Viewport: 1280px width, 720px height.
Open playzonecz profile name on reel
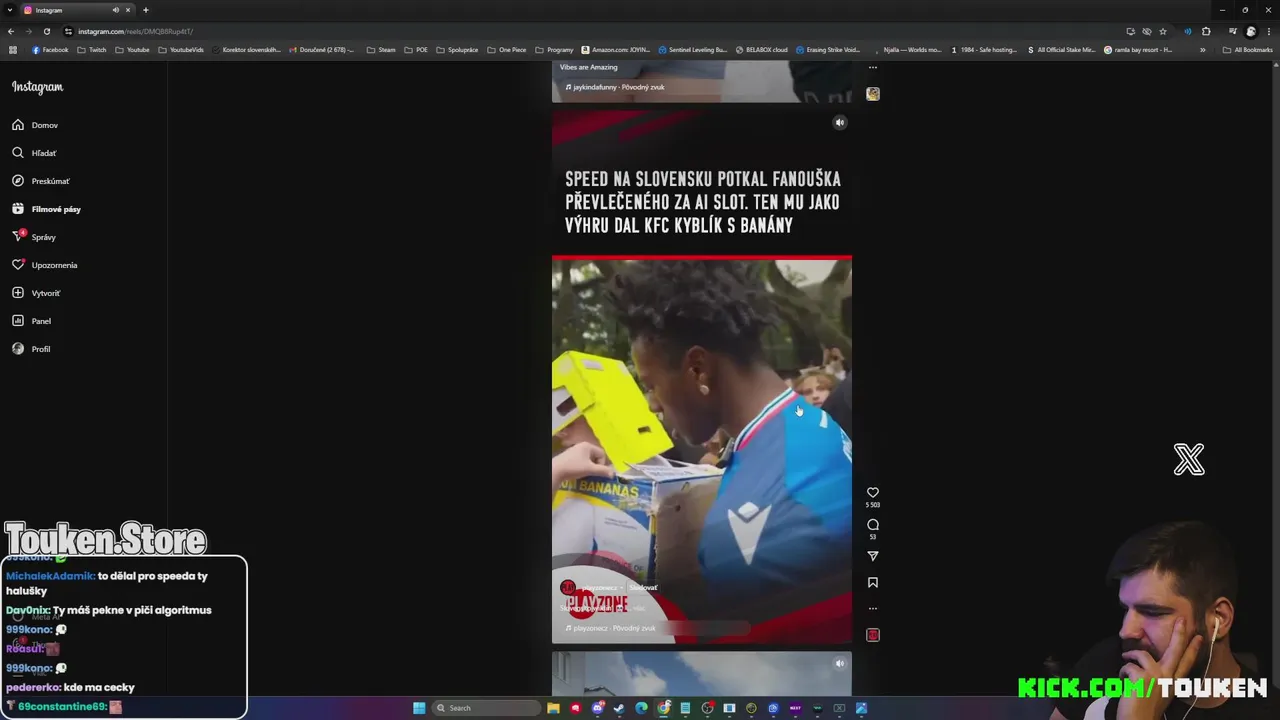[600, 588]
